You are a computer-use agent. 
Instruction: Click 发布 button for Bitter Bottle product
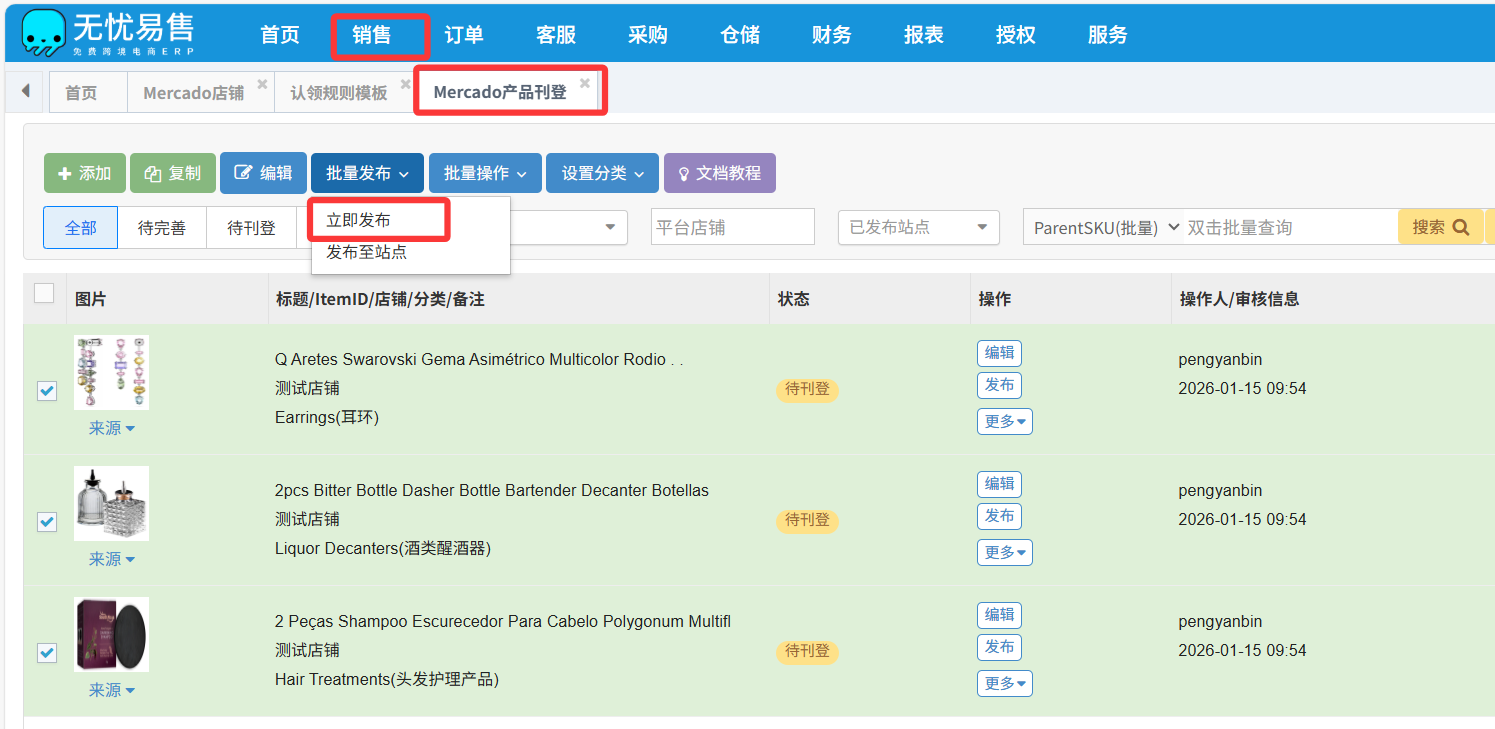point(999,516)
